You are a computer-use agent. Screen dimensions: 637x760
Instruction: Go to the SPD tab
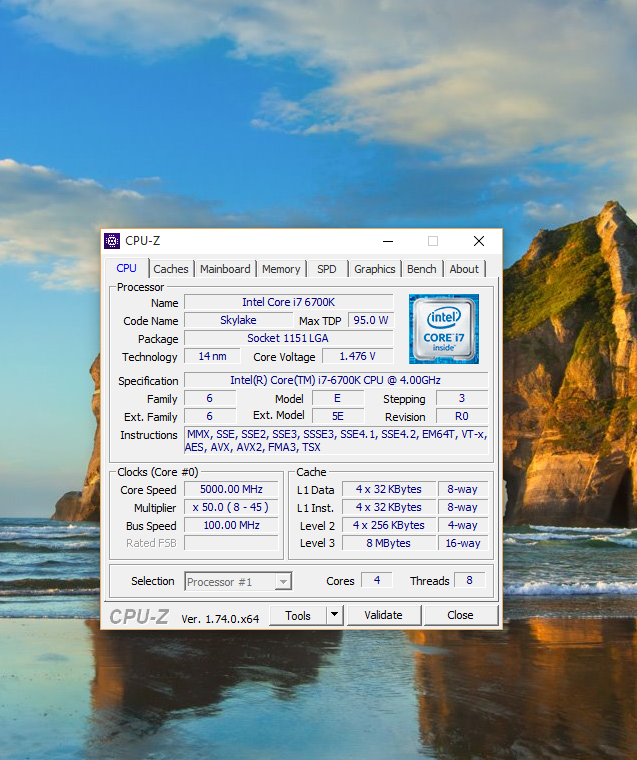click(x=327, y=269)
